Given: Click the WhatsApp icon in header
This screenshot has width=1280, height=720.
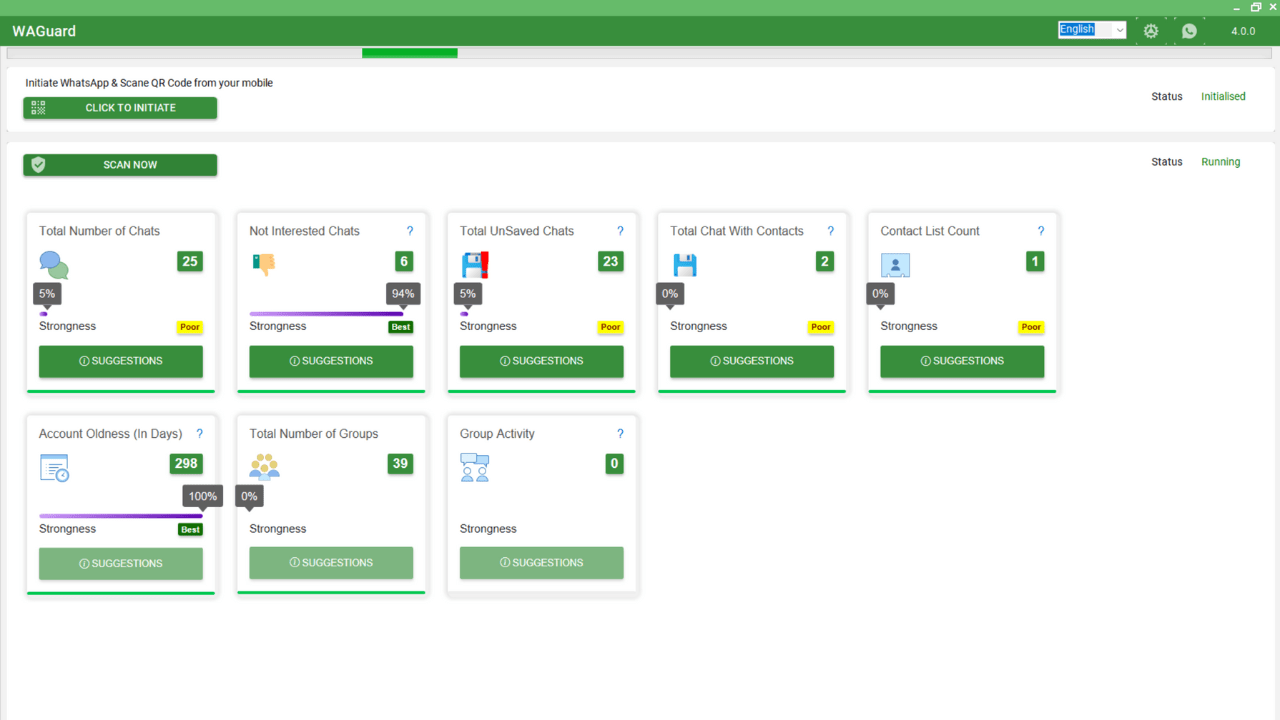Looking at the screenshot, I should 1189,31.
